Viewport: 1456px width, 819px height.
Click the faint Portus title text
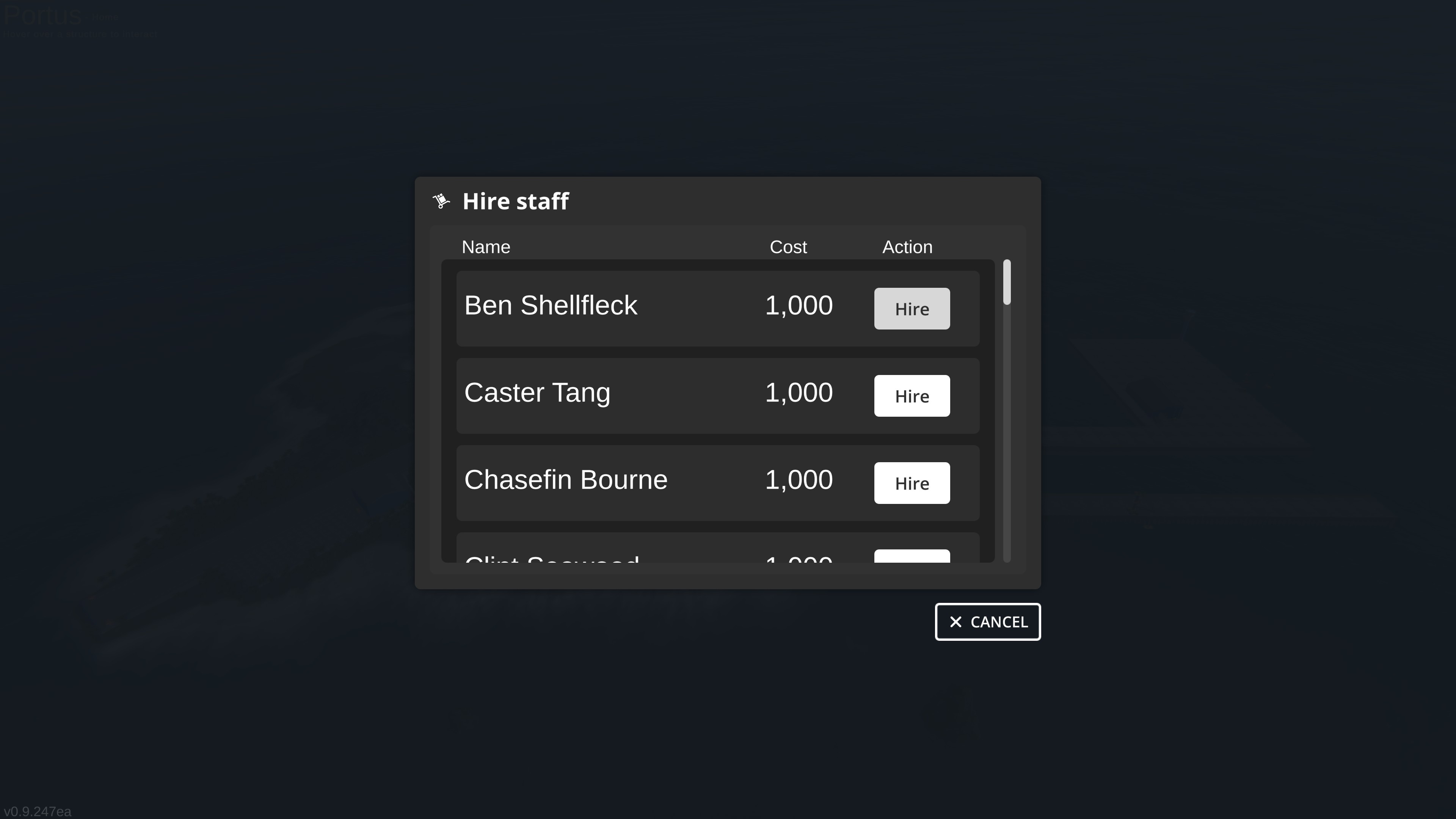42,15
